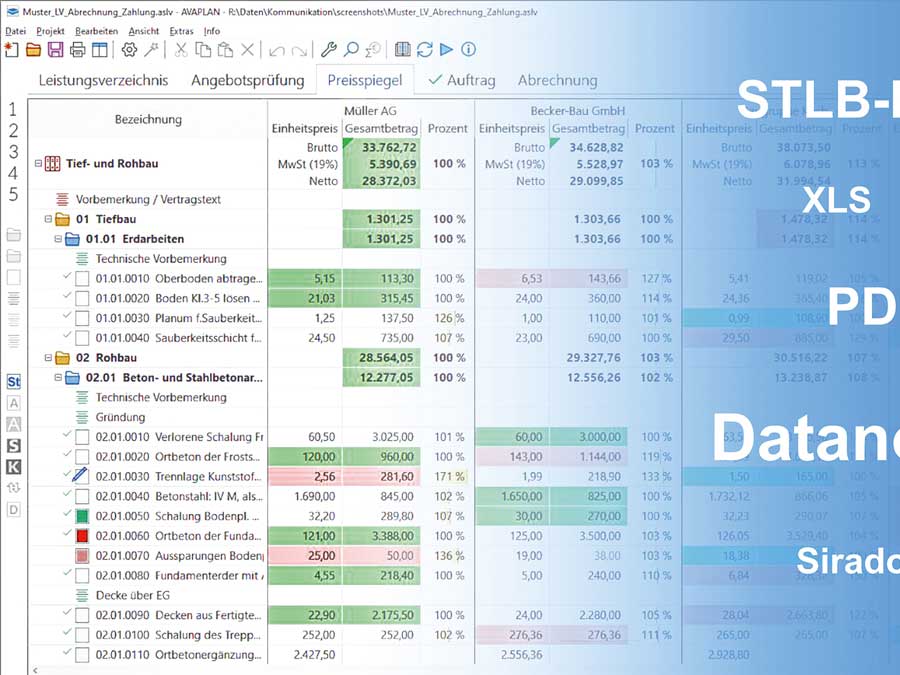This screenshot has width=900, height=675.
Task: Click the Bezeichnung column header
Action: coord(148,119)
